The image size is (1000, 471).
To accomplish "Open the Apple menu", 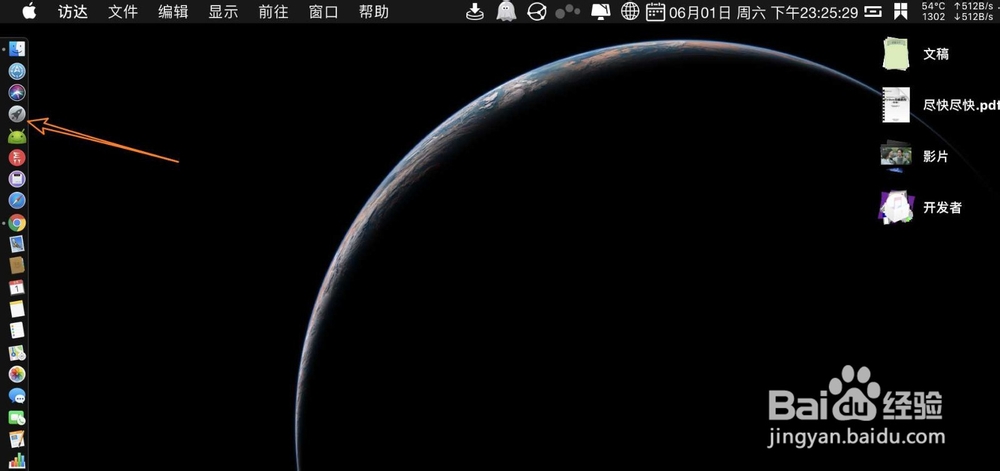I will pos(29,11).
